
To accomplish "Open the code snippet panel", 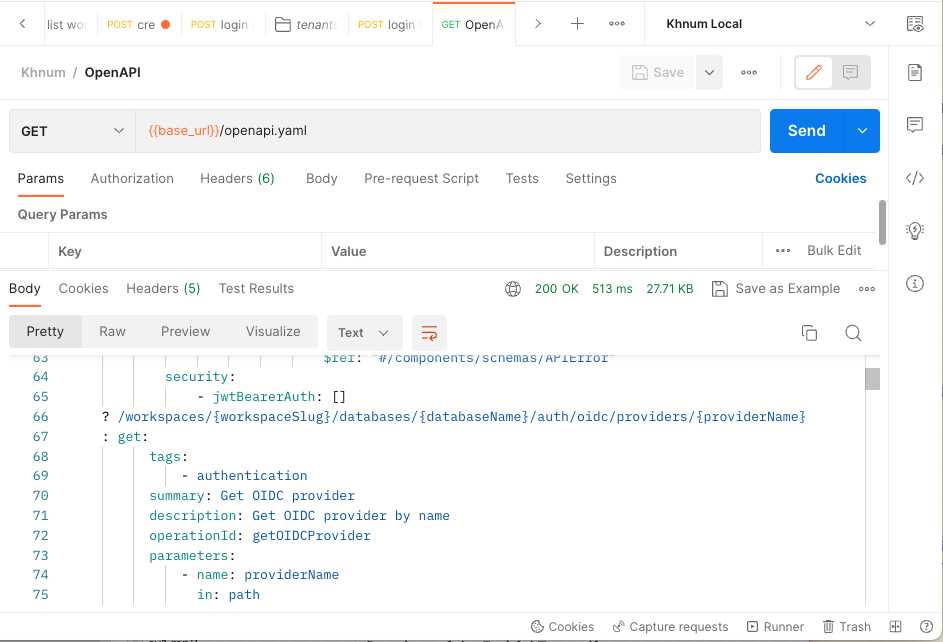I will pos(915,177).
